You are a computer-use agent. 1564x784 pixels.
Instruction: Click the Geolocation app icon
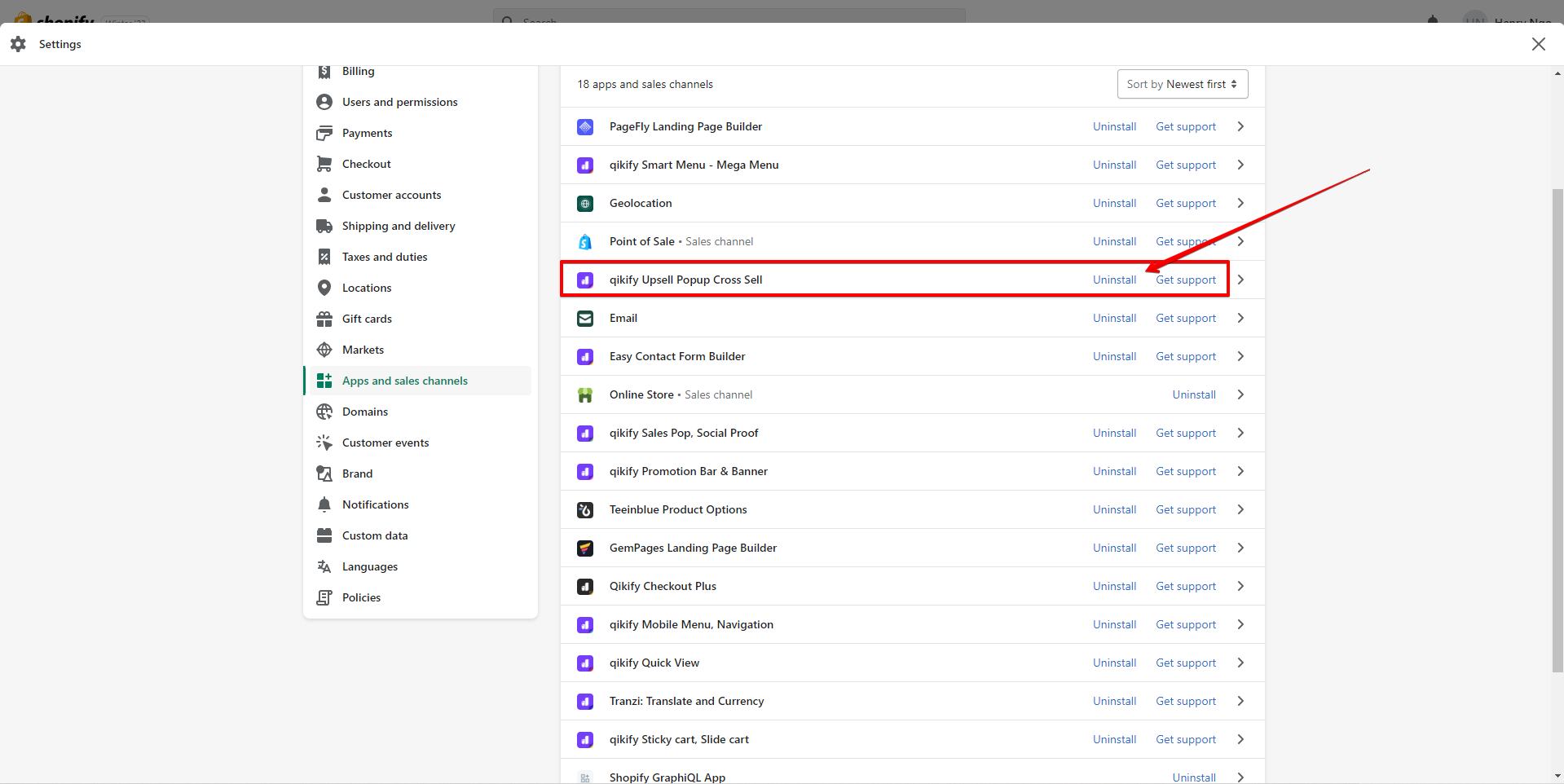pyautogui.click(x=585, y=204)
